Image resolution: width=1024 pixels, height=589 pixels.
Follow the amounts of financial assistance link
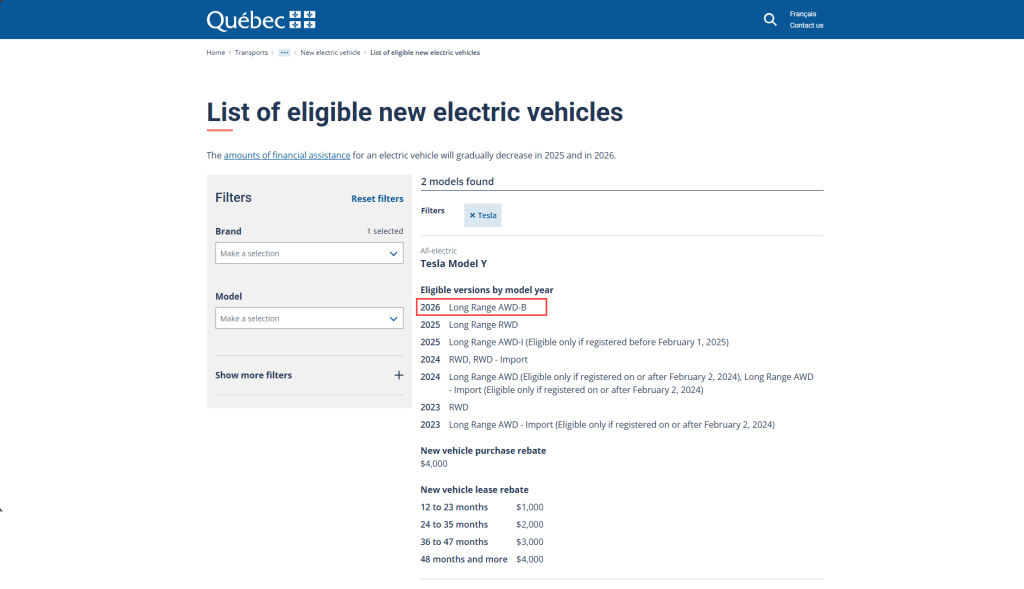(287, 156)
